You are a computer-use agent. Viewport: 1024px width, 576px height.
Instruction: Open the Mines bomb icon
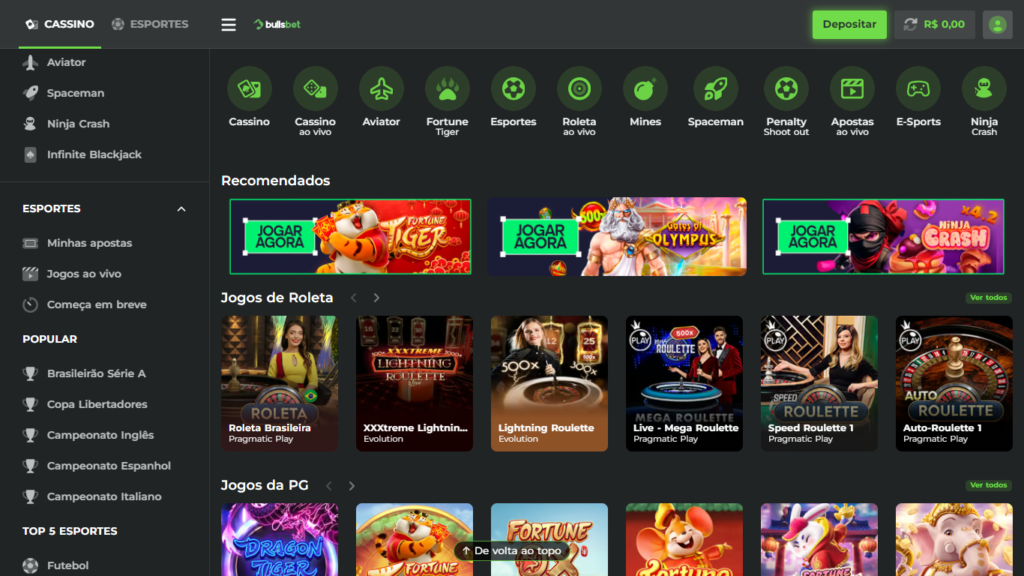pyautogui.click(x=645, y=89)
